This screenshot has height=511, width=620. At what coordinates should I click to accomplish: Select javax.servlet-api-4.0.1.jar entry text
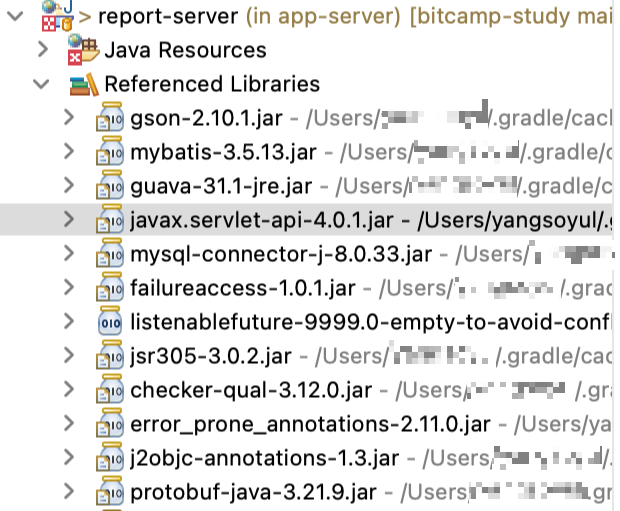(262, 221)
